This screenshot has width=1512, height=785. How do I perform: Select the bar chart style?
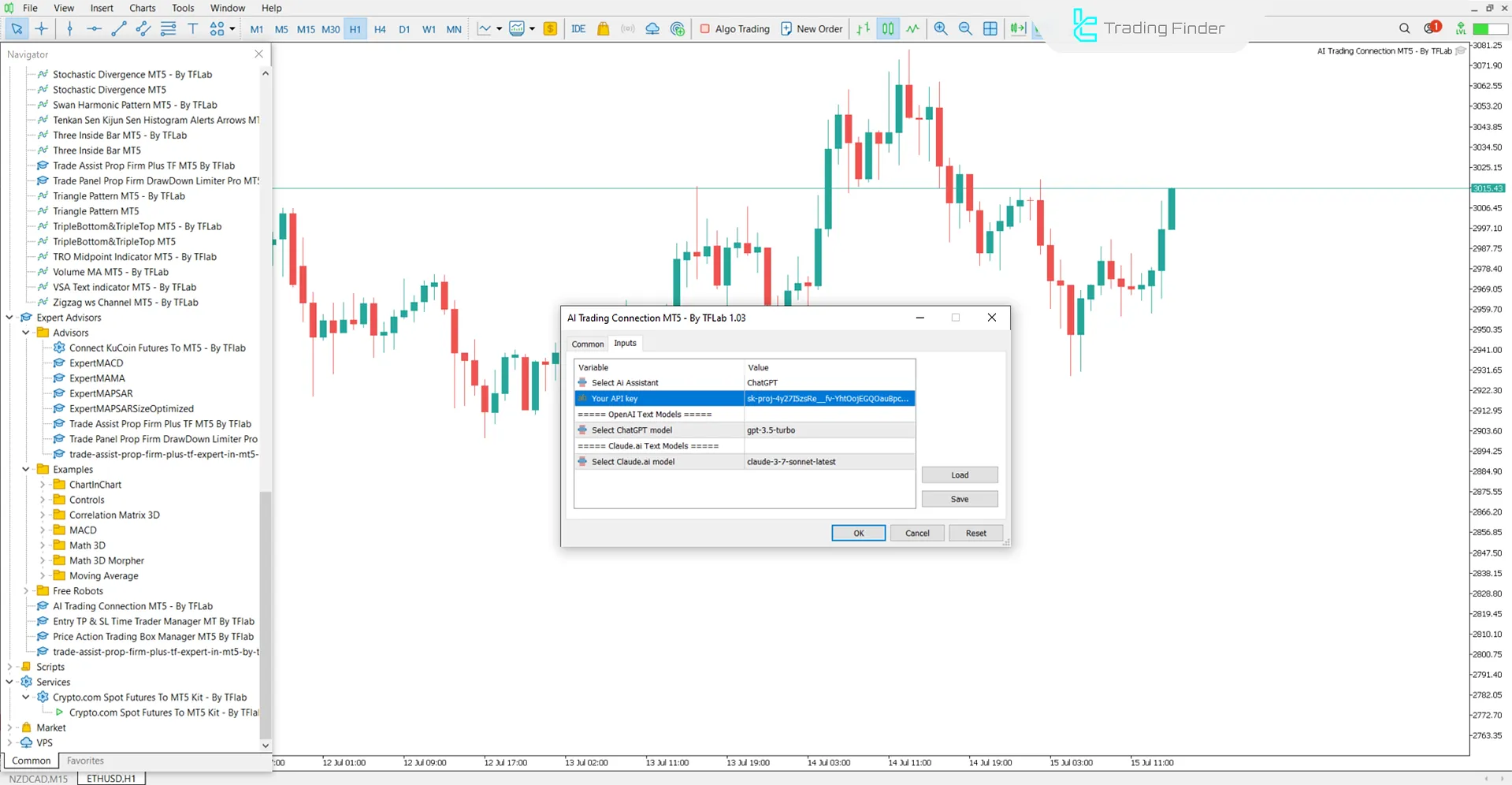(x=862, y=28)
